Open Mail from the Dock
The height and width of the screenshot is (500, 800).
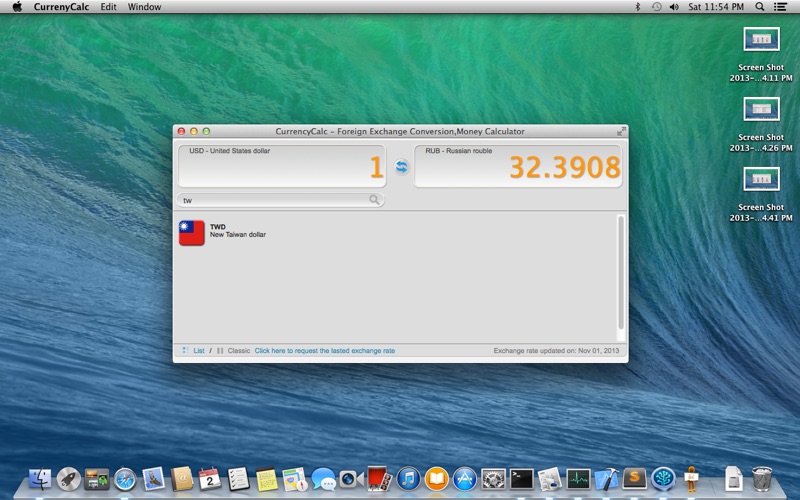[x=153, y=479]
